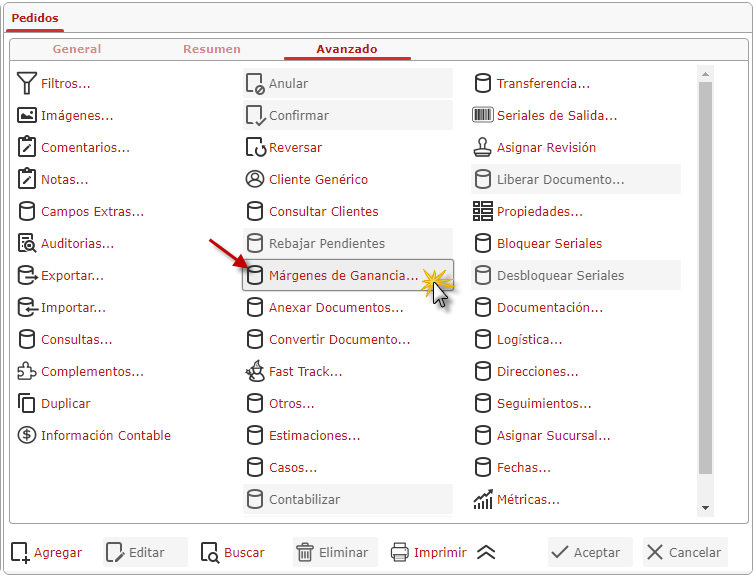Click the Propiedades grid icon

pos(483,211)
